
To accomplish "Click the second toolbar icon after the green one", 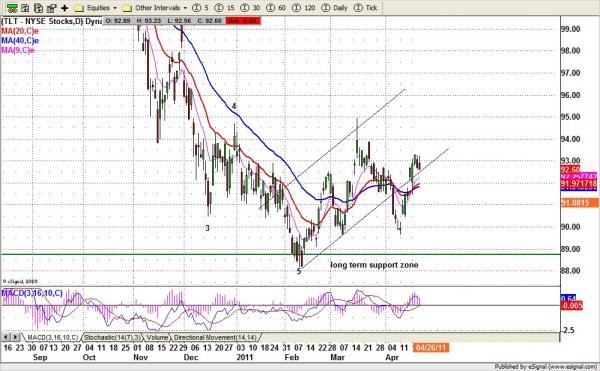I will pos(25,7).
